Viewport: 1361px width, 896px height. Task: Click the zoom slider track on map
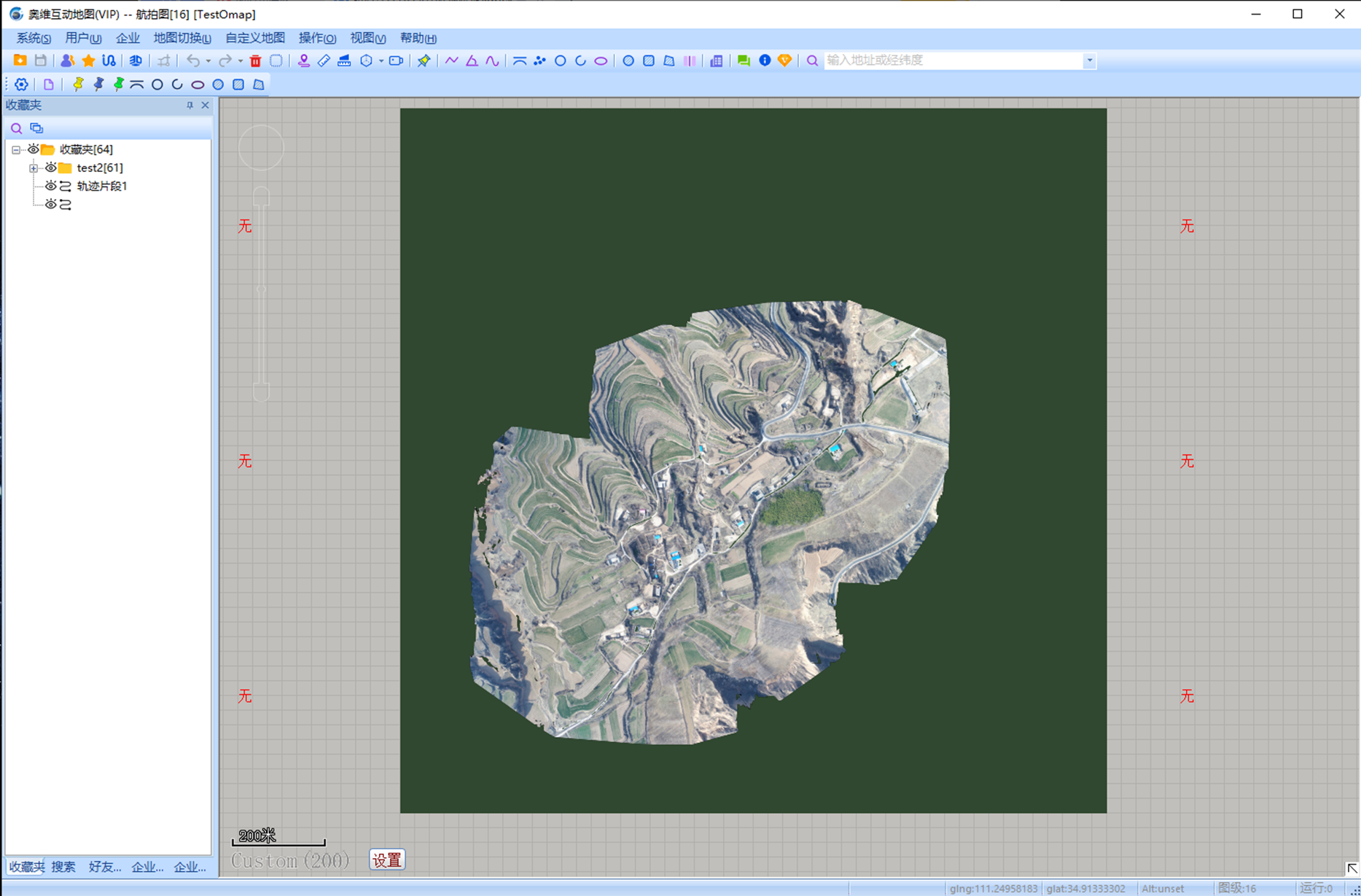coord(262,292)
